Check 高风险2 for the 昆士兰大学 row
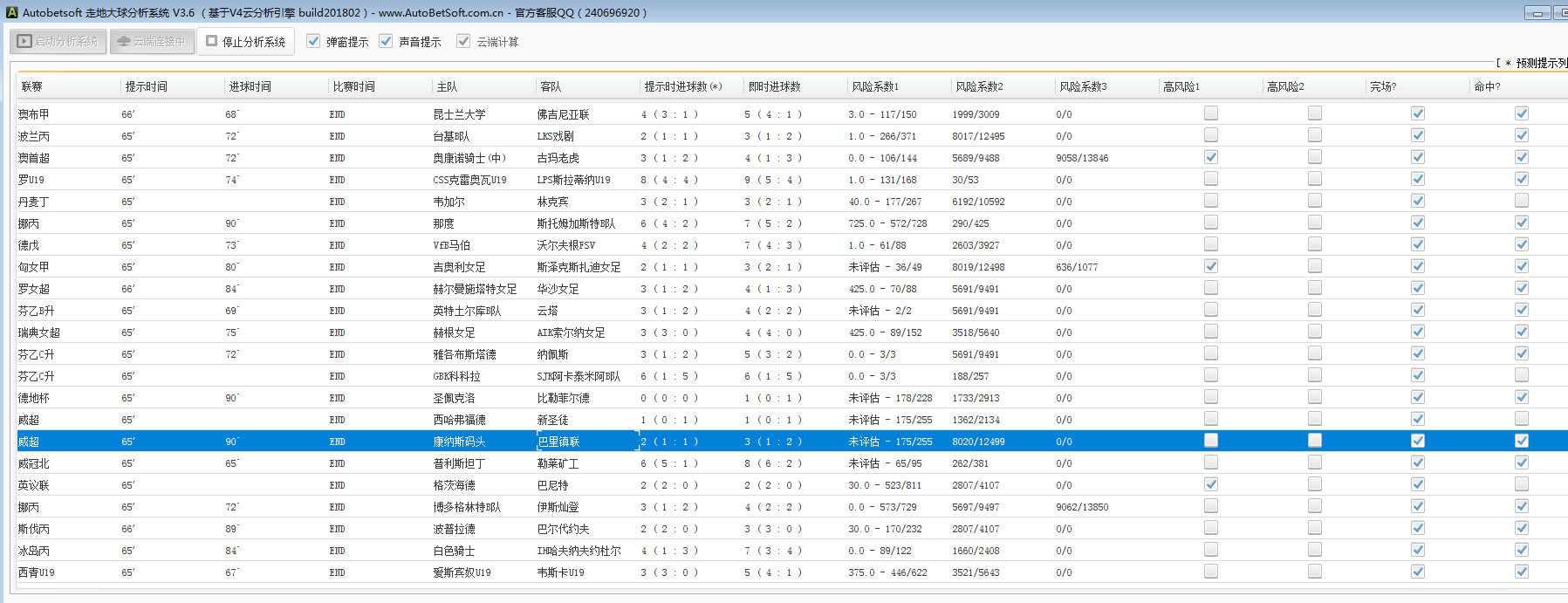This screenshot has width=1568, height=603. [1314, 113]
